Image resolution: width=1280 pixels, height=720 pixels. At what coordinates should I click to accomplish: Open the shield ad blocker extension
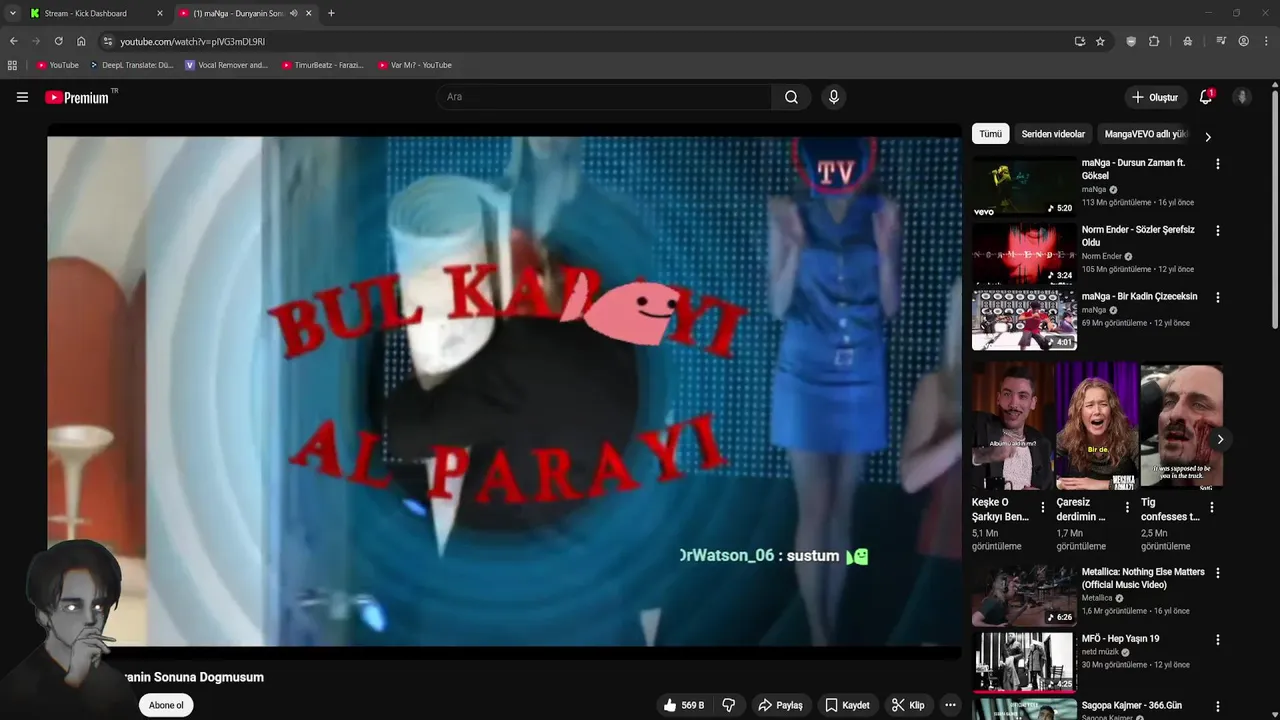(1131, 41)
